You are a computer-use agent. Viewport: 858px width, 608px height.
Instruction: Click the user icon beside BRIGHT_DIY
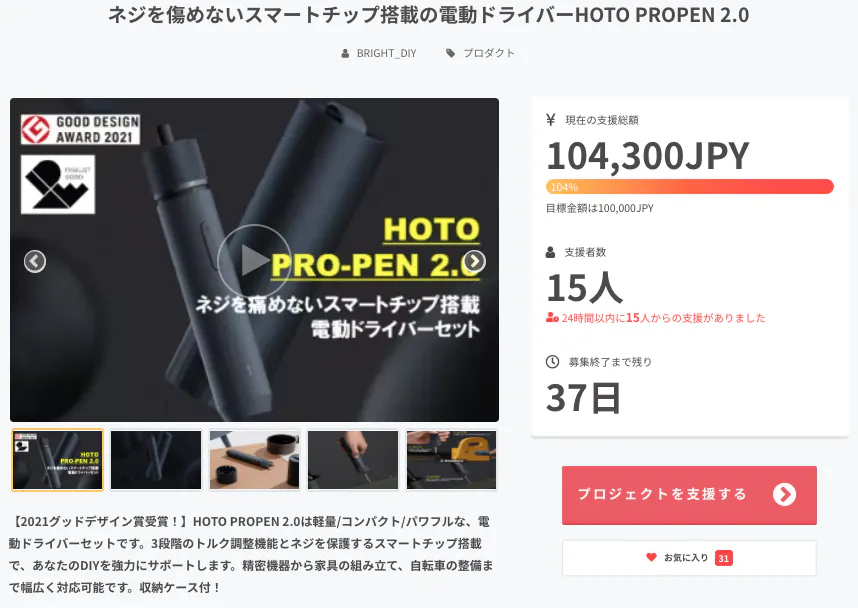345,53
